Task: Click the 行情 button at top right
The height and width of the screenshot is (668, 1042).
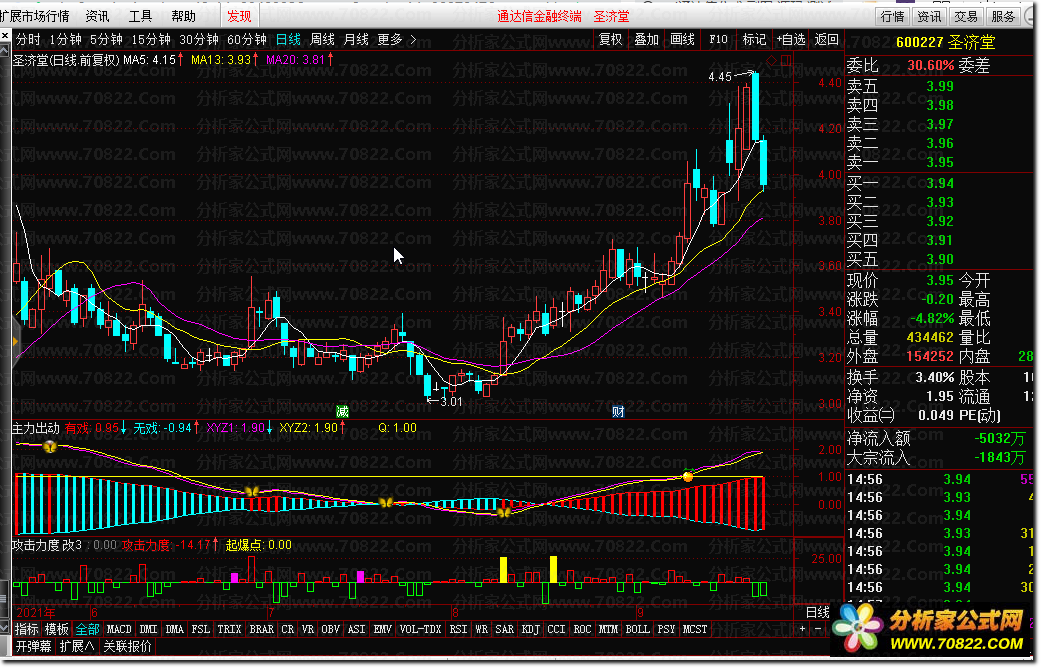Action: 892,16
